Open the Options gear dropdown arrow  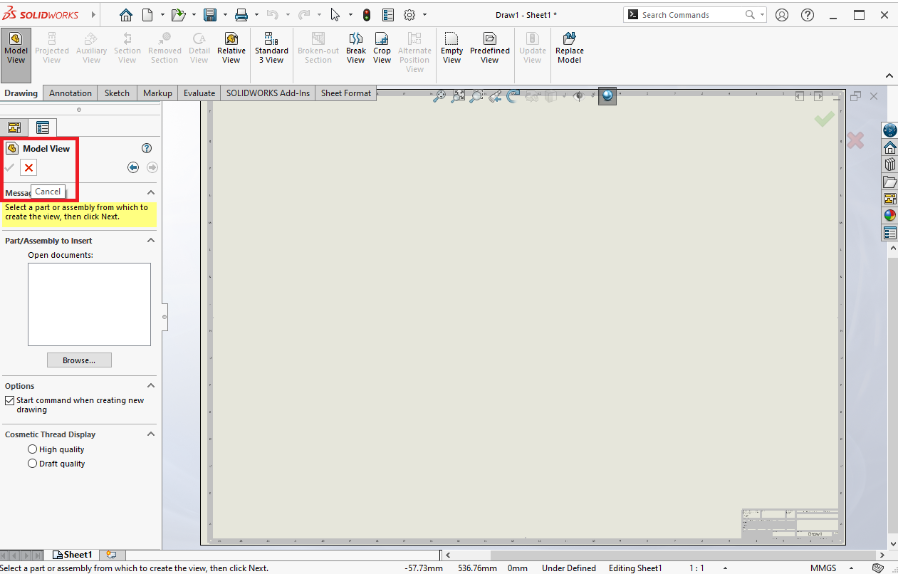point(424,15)
